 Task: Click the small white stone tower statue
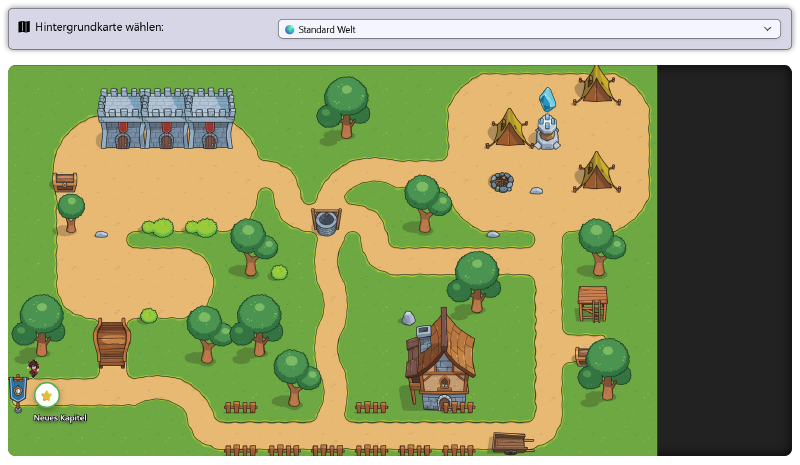(547, 132)
